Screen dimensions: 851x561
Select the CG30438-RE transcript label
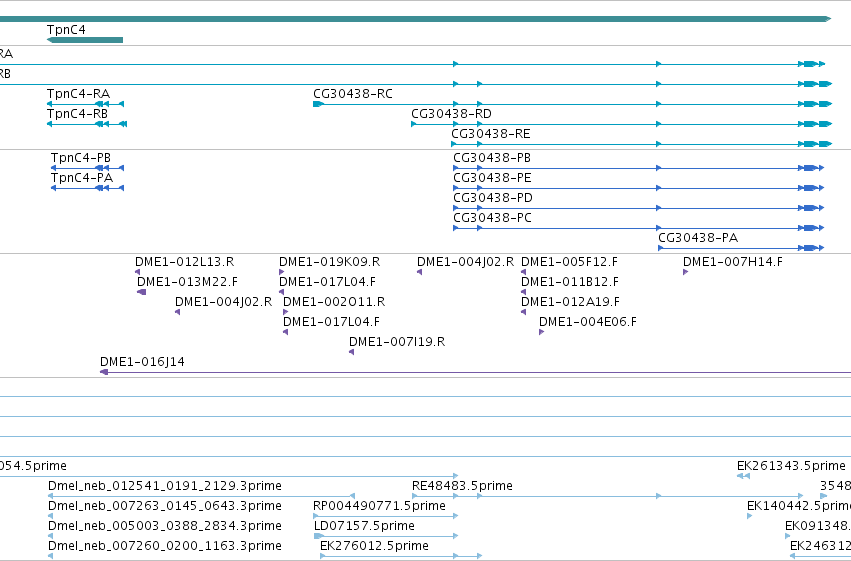pos(491,134)
